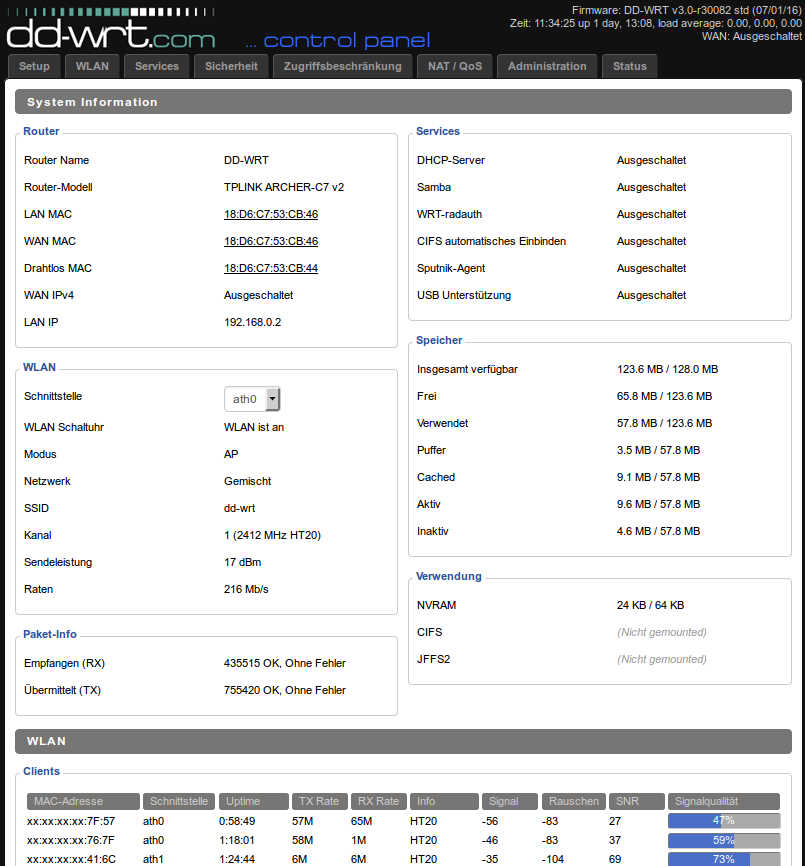Open the Setup tab

[34, 66]
